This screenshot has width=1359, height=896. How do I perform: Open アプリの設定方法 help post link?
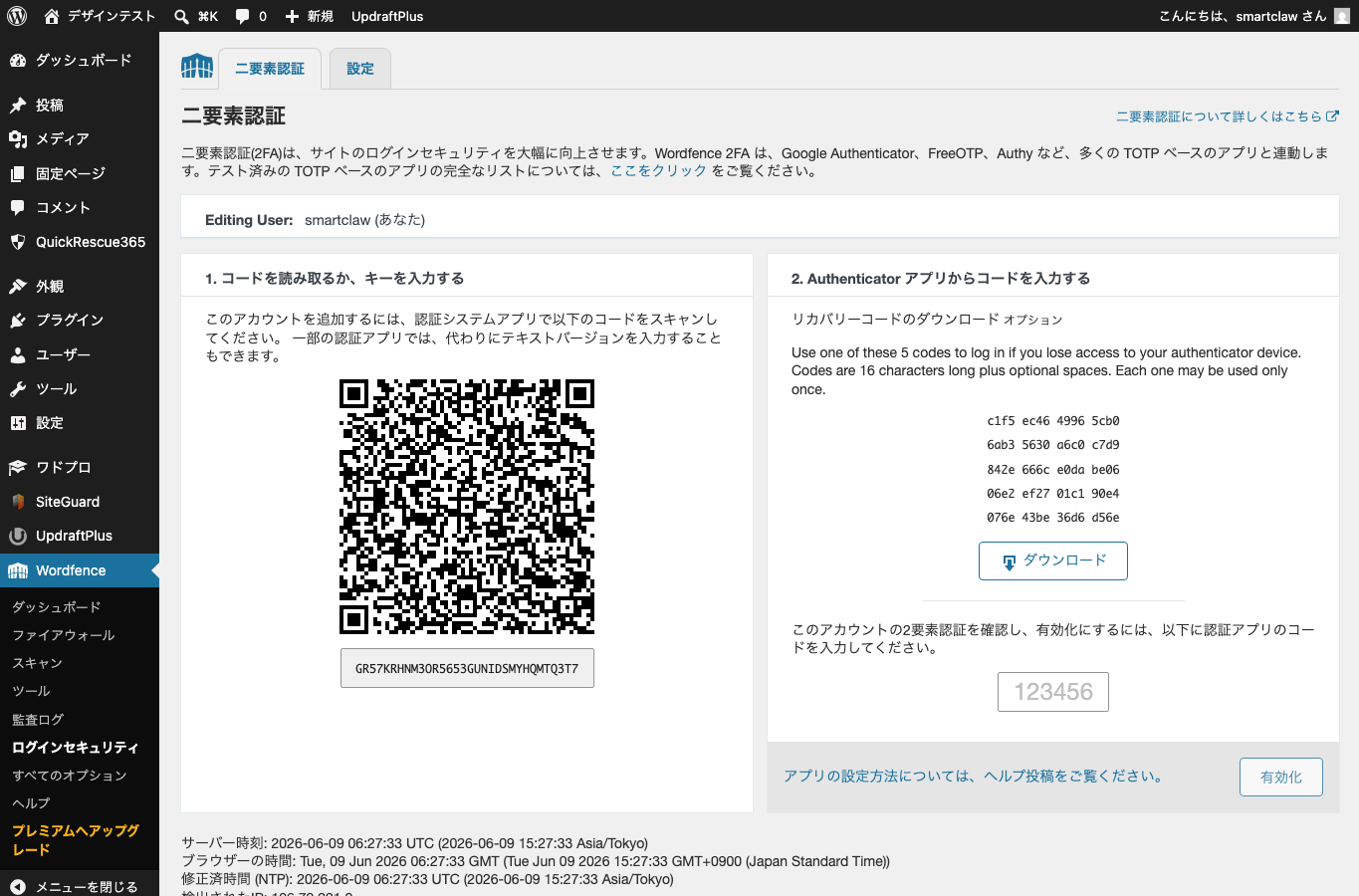[975, 777]
